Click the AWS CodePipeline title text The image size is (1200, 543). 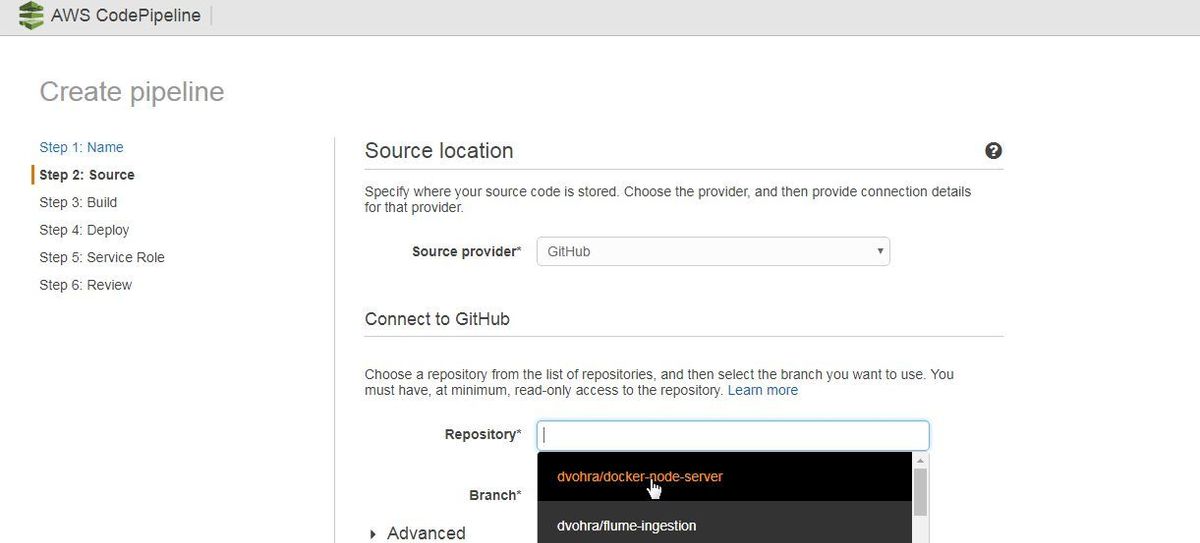(x=126, y=16)
